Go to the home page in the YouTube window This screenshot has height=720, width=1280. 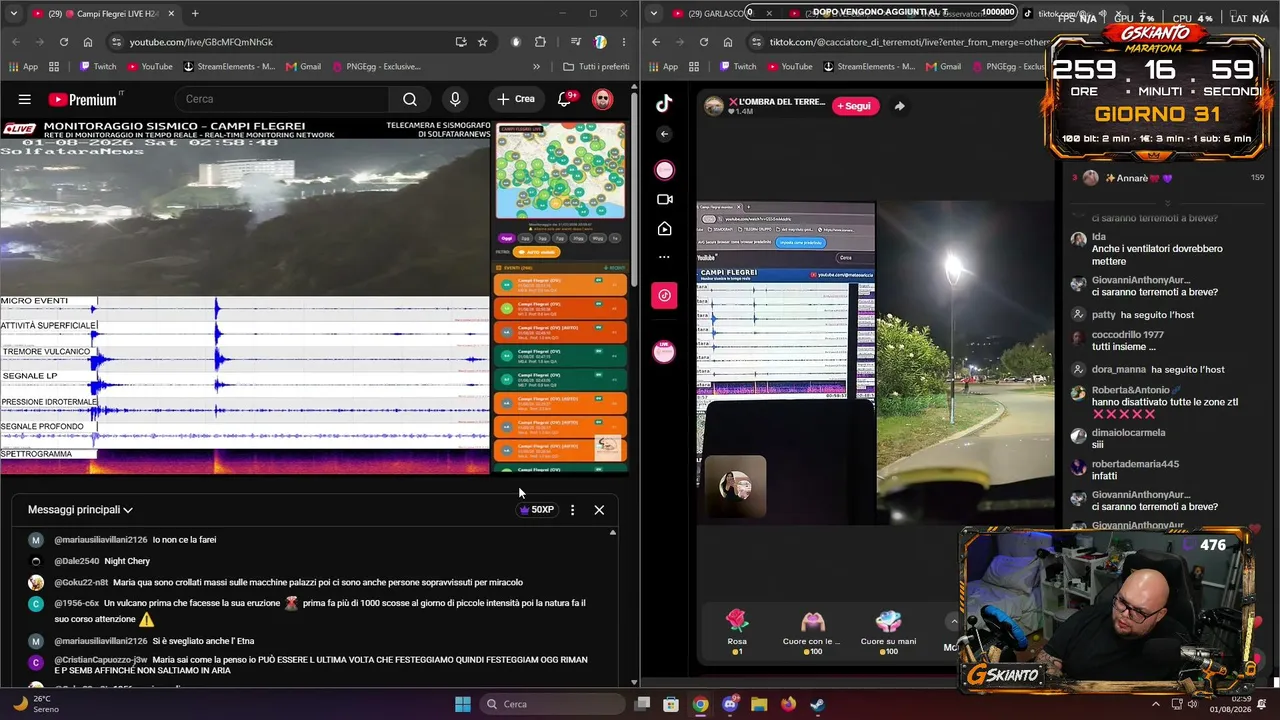click(x=88, y=42)
